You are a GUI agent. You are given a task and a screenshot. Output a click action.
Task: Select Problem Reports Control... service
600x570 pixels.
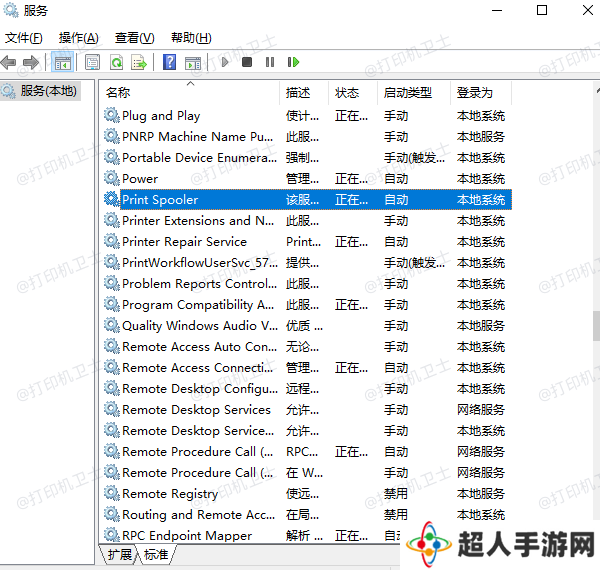click(x=307, y=283)
